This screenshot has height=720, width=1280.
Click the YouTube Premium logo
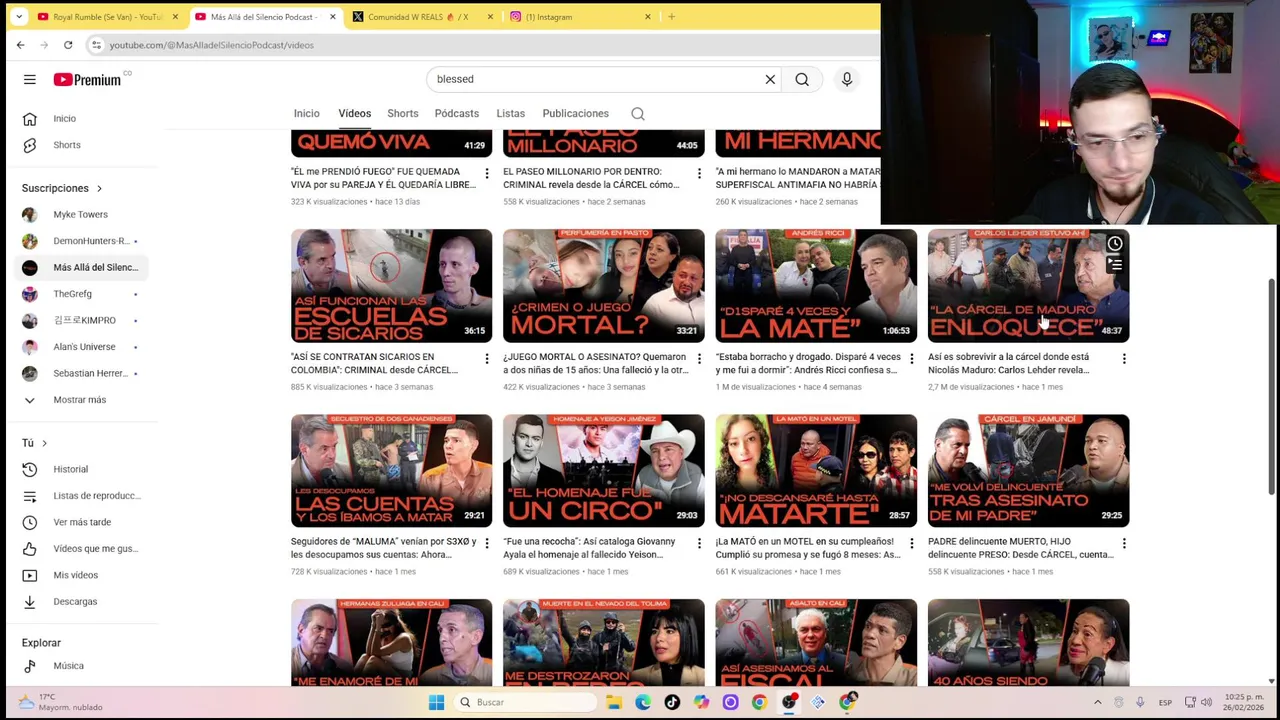point(87,79)
